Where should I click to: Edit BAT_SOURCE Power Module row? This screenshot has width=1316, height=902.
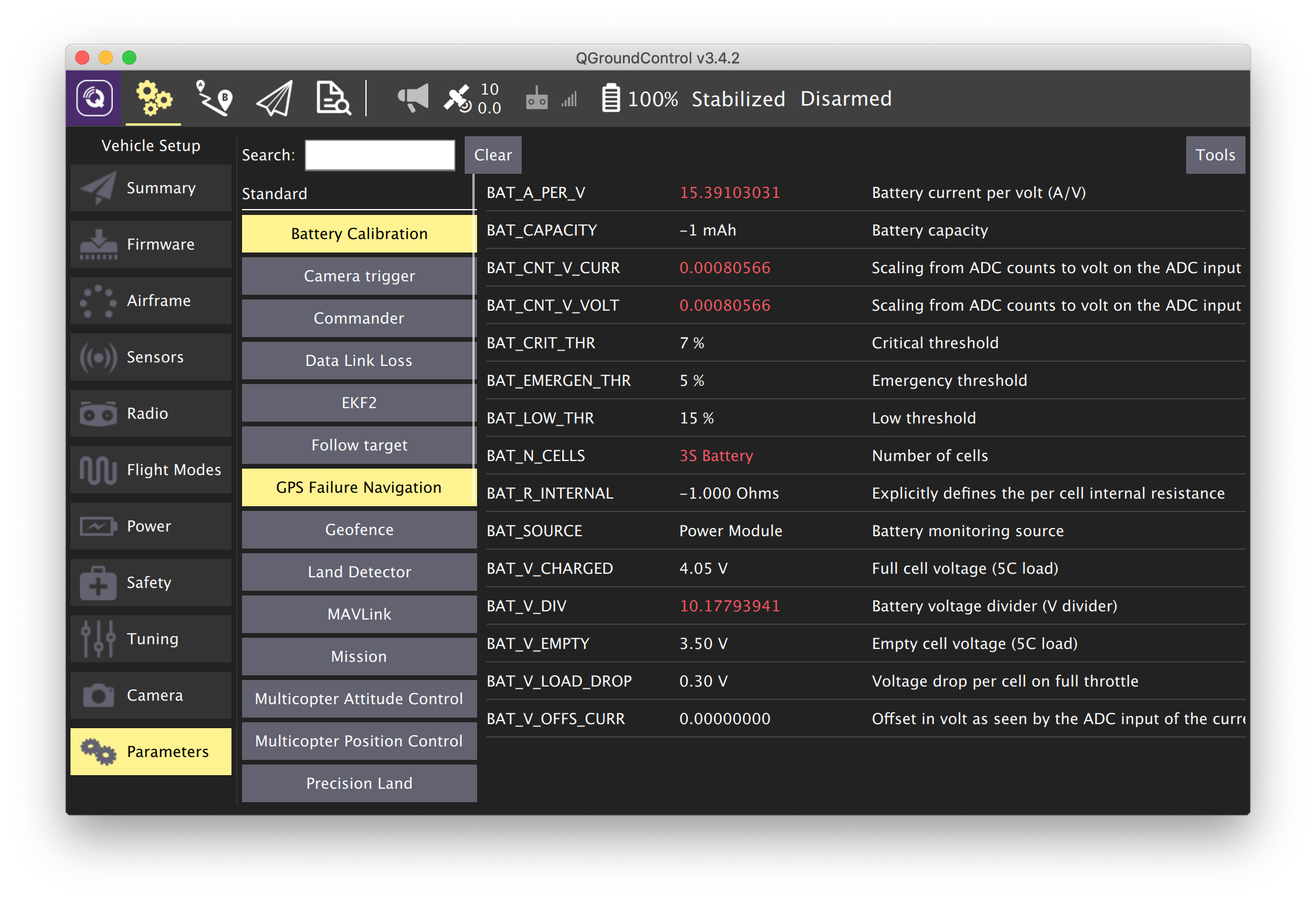(x=865, y=531)
